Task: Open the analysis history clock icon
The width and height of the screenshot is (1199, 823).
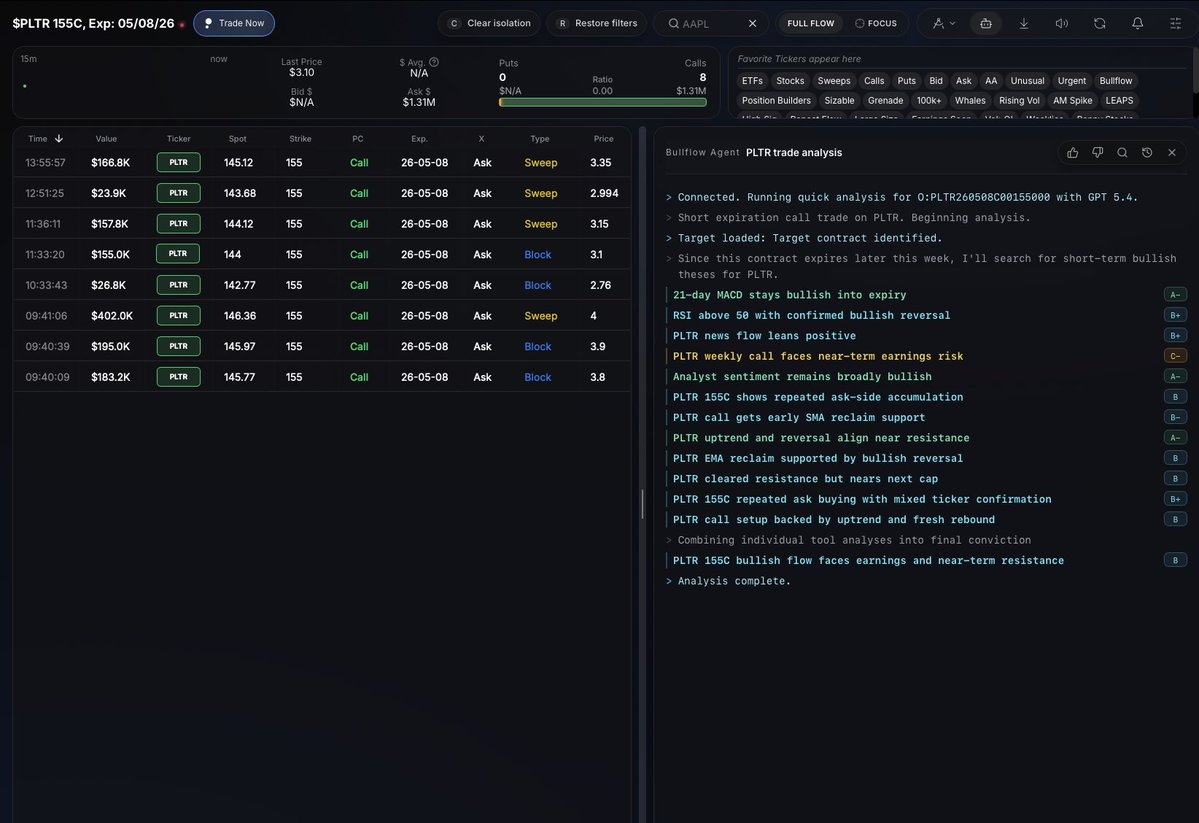Action: click(x=1147, y=152)
